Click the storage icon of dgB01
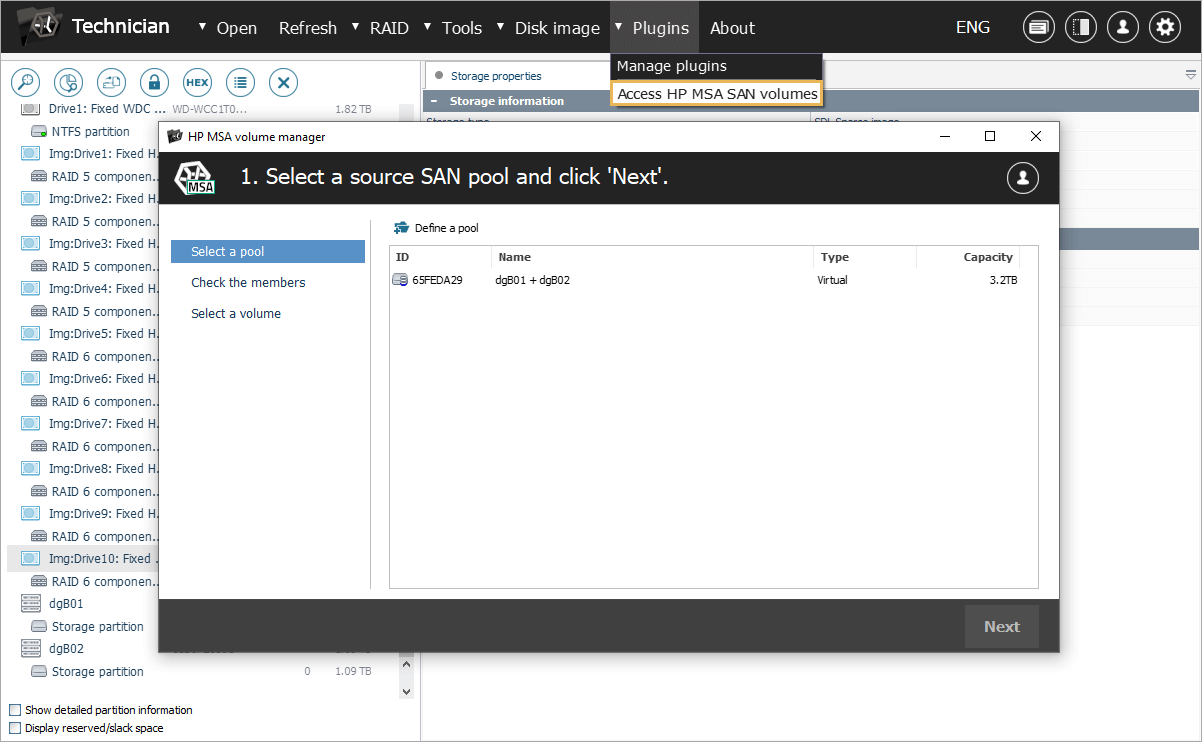This screenshot has height=742, width=1202. (31, 603)
